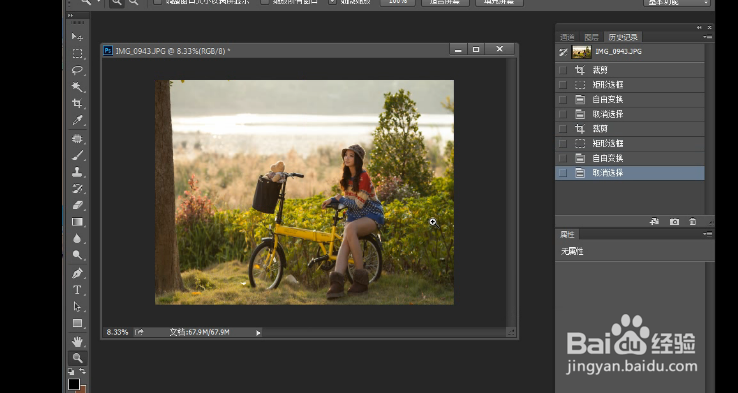This screenshot has width=738, height=393.
Task: Delete current history state with trash icon
Action: coord(692,221)
